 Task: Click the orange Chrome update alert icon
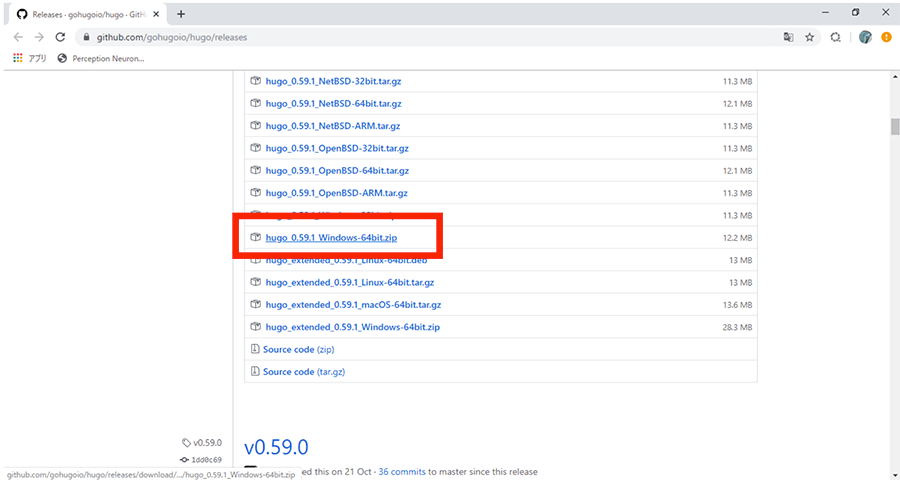[x=886, y=37]
